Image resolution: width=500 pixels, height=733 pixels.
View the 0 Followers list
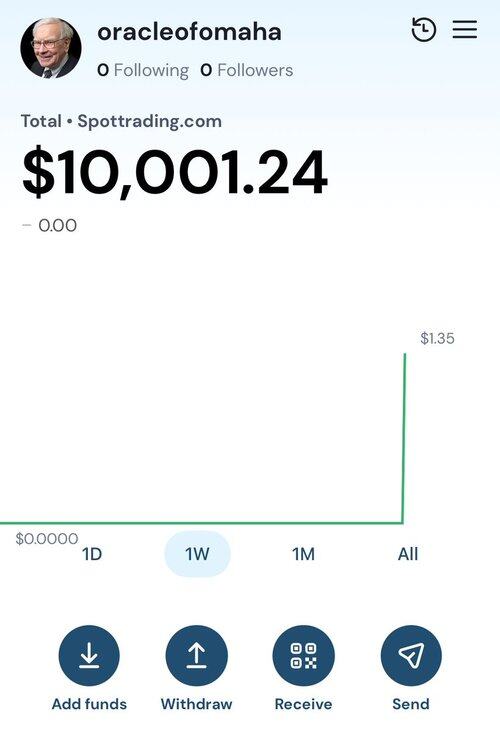point(247,70)
